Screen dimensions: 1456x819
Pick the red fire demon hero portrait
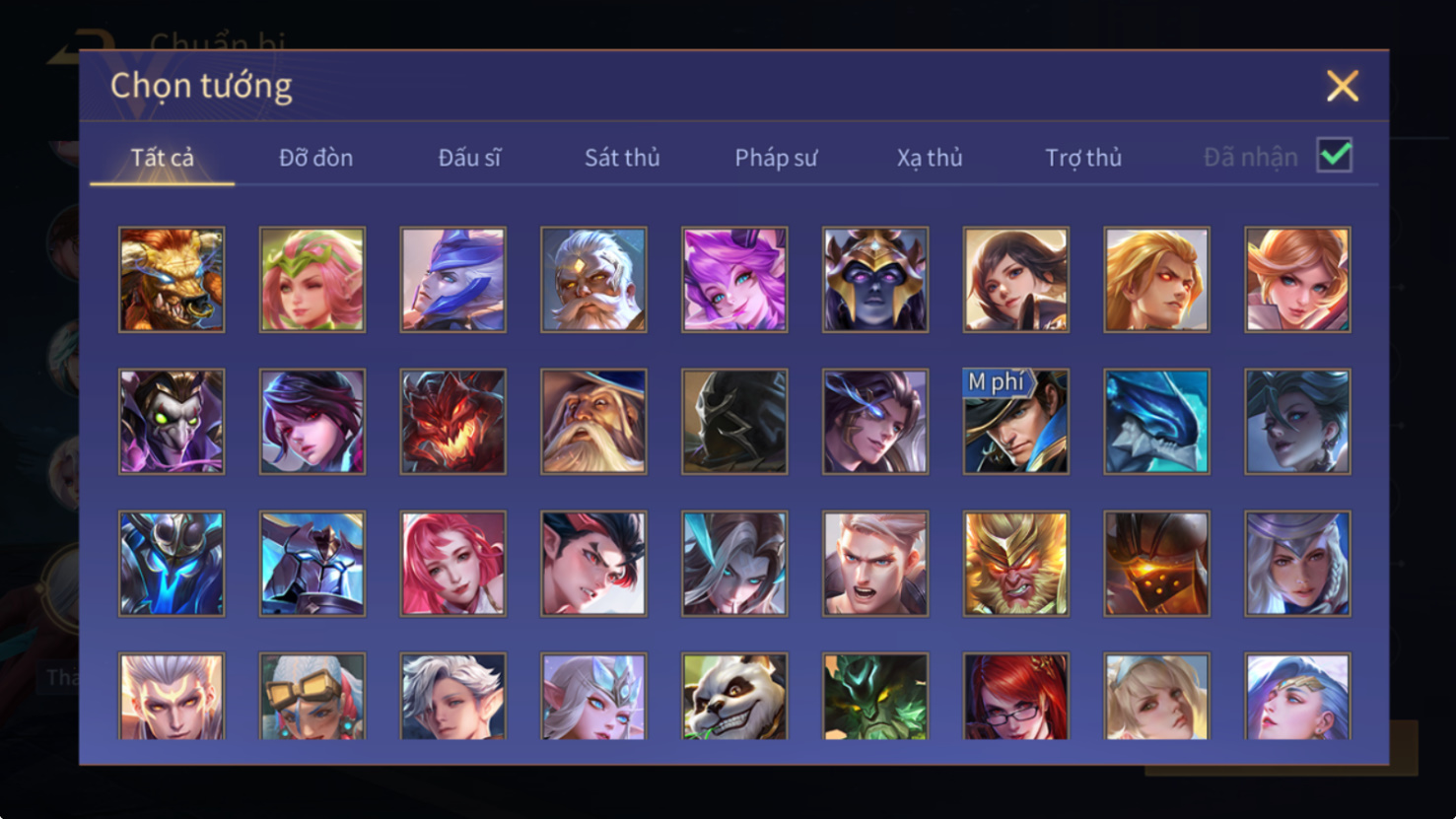453,422
